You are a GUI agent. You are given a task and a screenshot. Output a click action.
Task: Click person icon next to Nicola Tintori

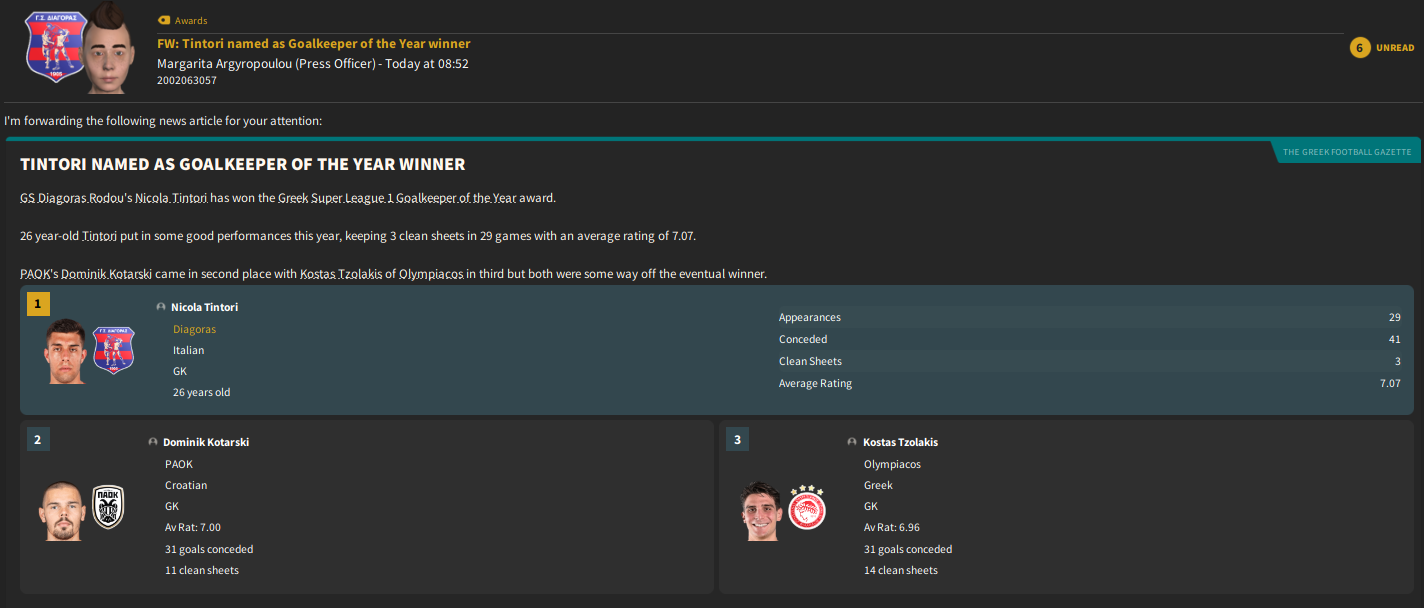pyautogui.click(x=161, y=308)
